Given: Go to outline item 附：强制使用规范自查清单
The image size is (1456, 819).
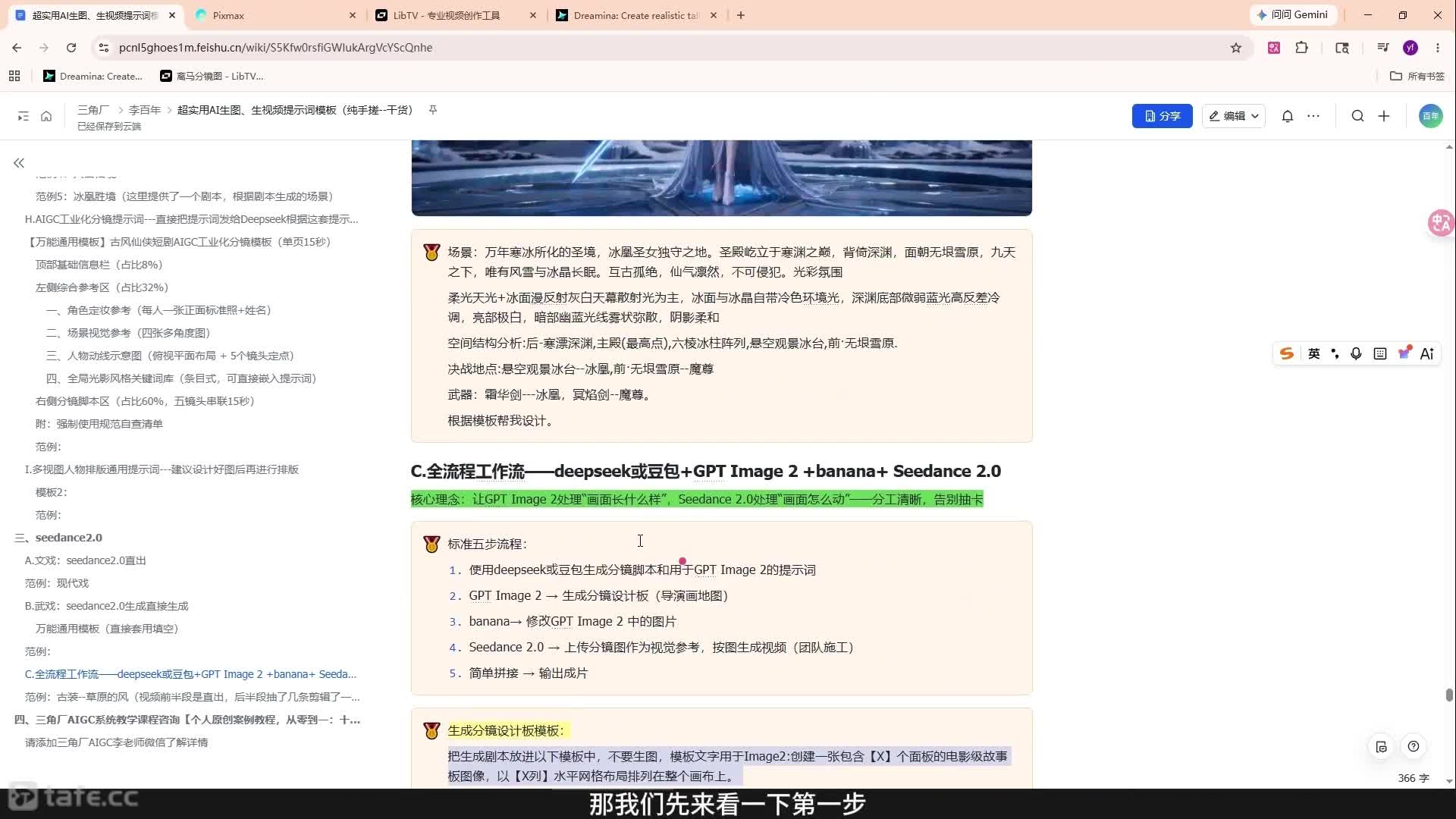Looking at the screenshot, I should point(99,424).
